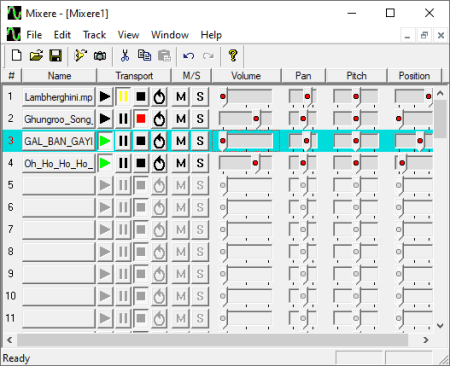Click the Ghungroo_Song track name button
This screenshot has height=366, width=450.
coord(59,119)
